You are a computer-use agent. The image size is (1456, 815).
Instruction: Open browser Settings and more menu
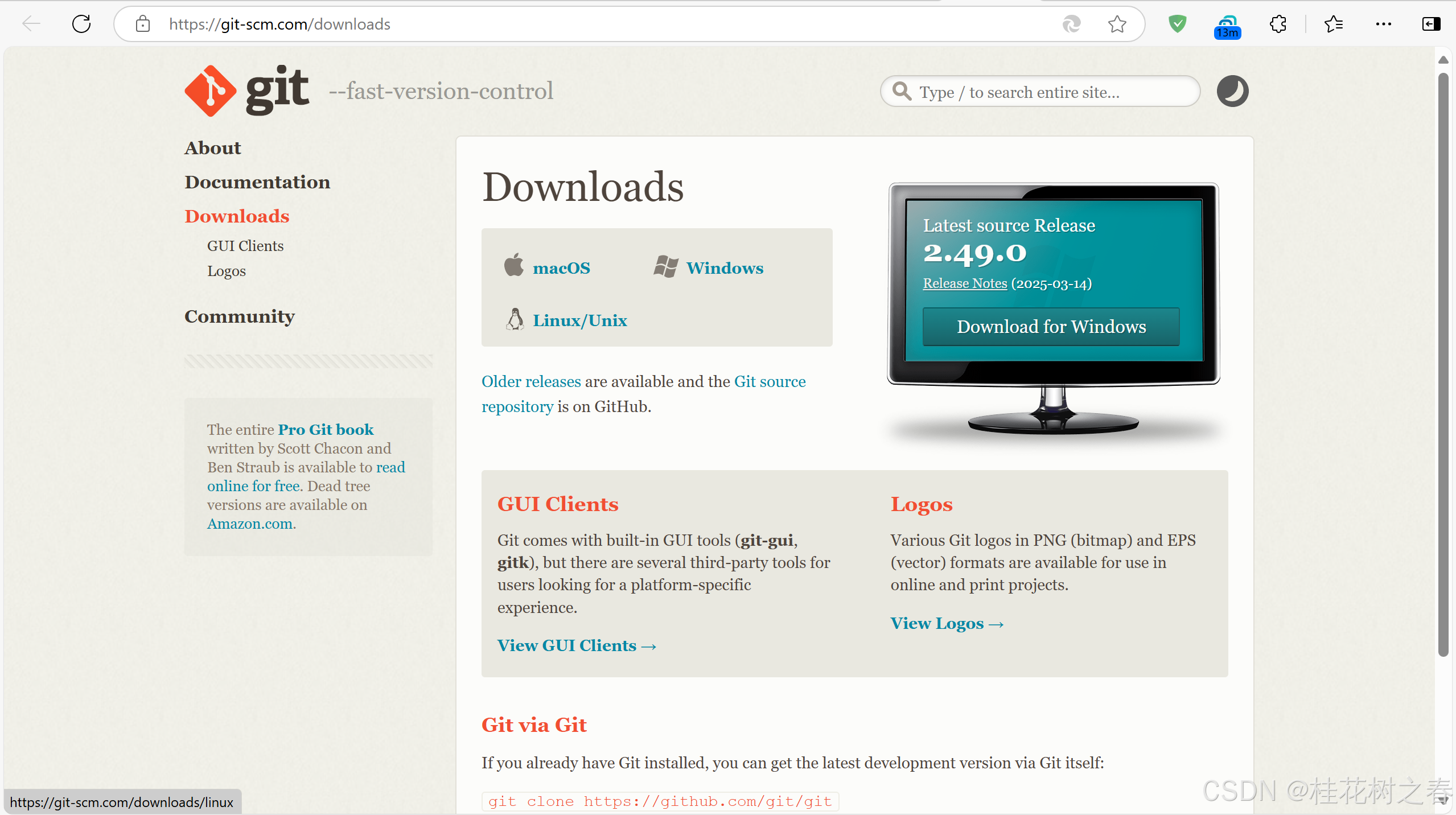pos(1383,24)
